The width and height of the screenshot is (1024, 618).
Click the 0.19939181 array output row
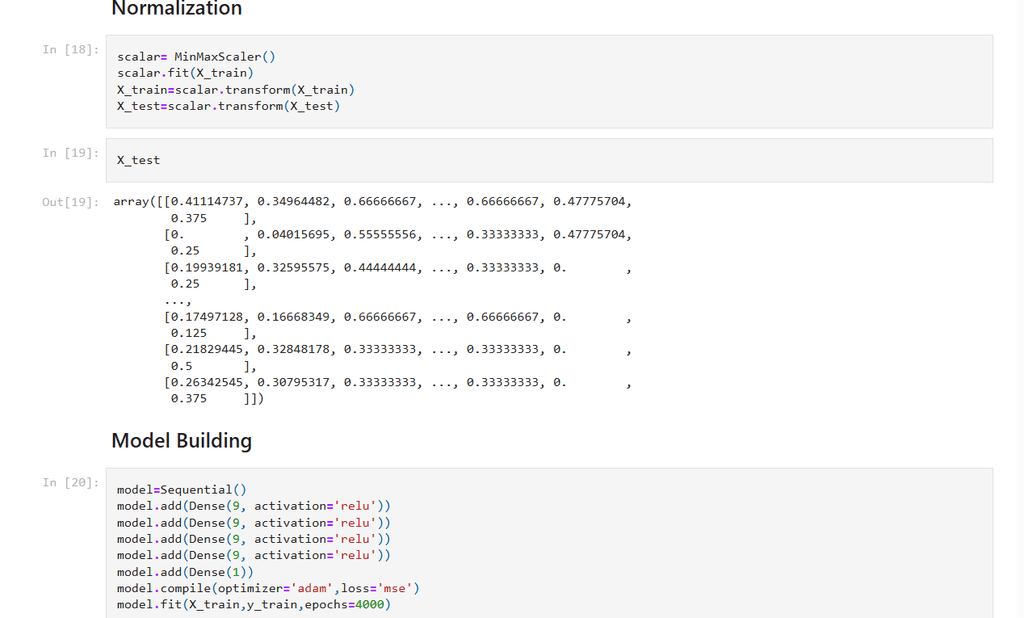click(364, 268)
